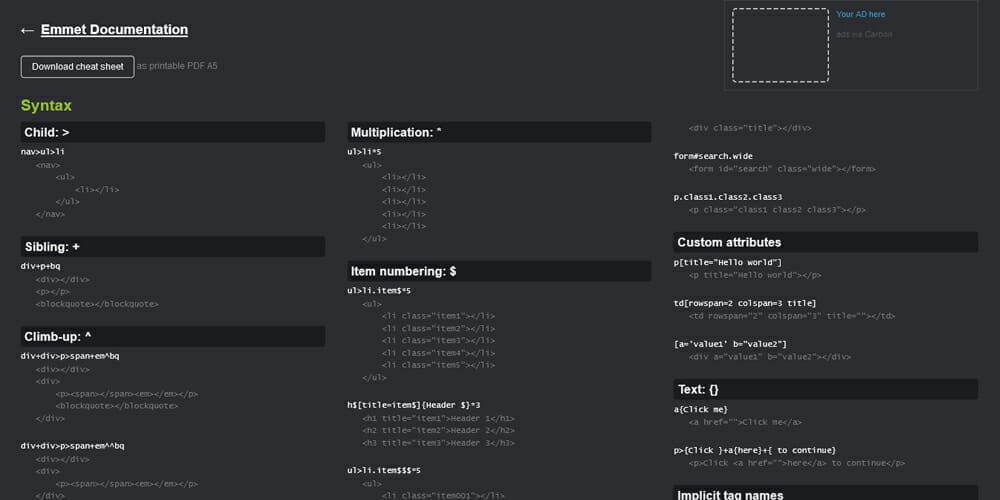This screenshot has height=500, width=1000.
Task: Click the output <li class="item001"></li>
Action: click(x=443, y=496)
